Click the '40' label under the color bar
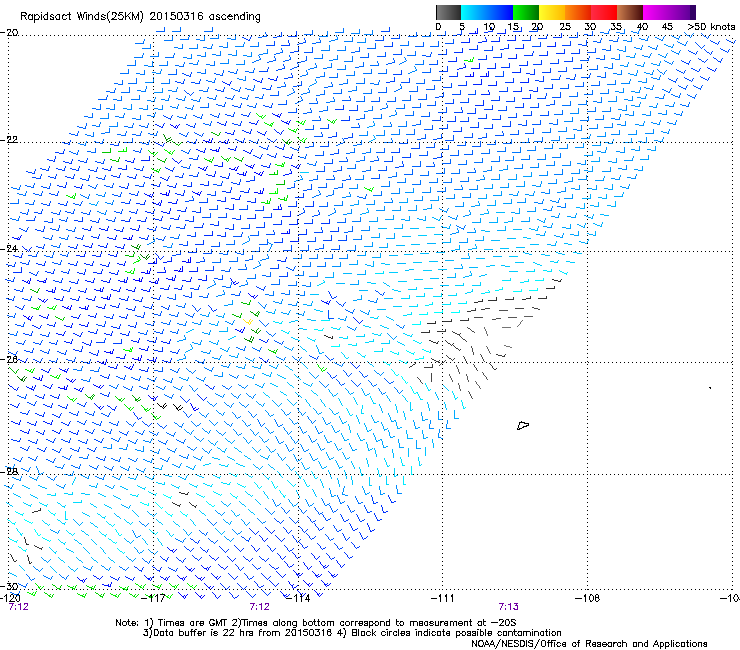The image size is (740, 650). click(642, 27)
